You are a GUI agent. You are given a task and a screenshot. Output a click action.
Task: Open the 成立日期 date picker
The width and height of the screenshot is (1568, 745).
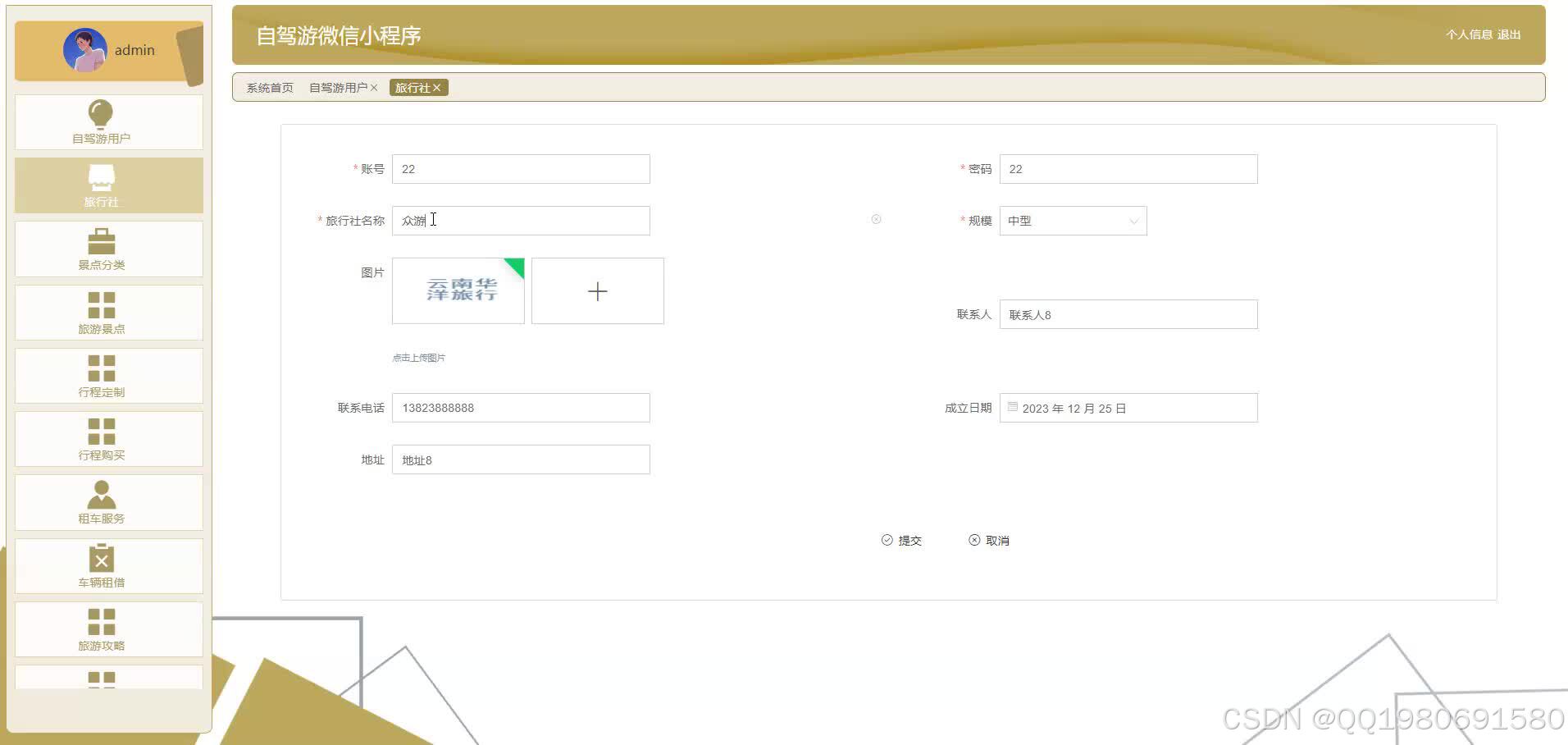click(x=1128, y=408)
